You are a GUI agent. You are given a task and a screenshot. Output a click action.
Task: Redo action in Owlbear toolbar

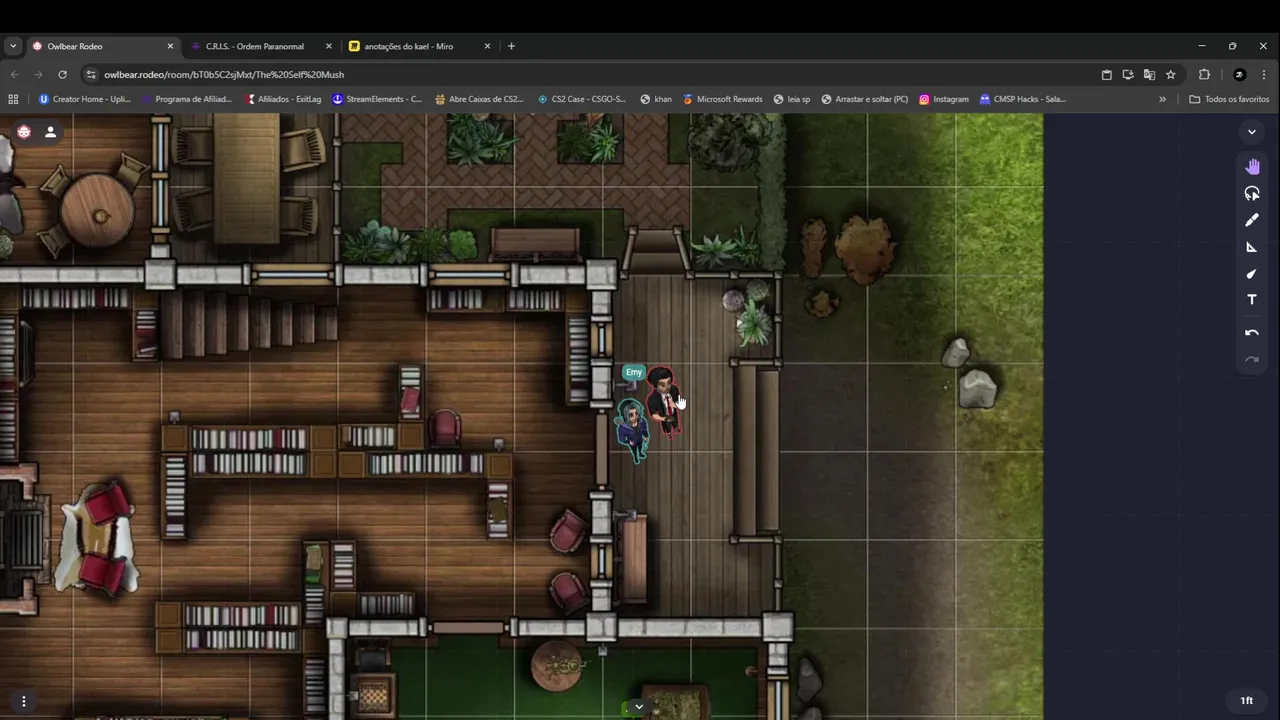coord(1252,360)
